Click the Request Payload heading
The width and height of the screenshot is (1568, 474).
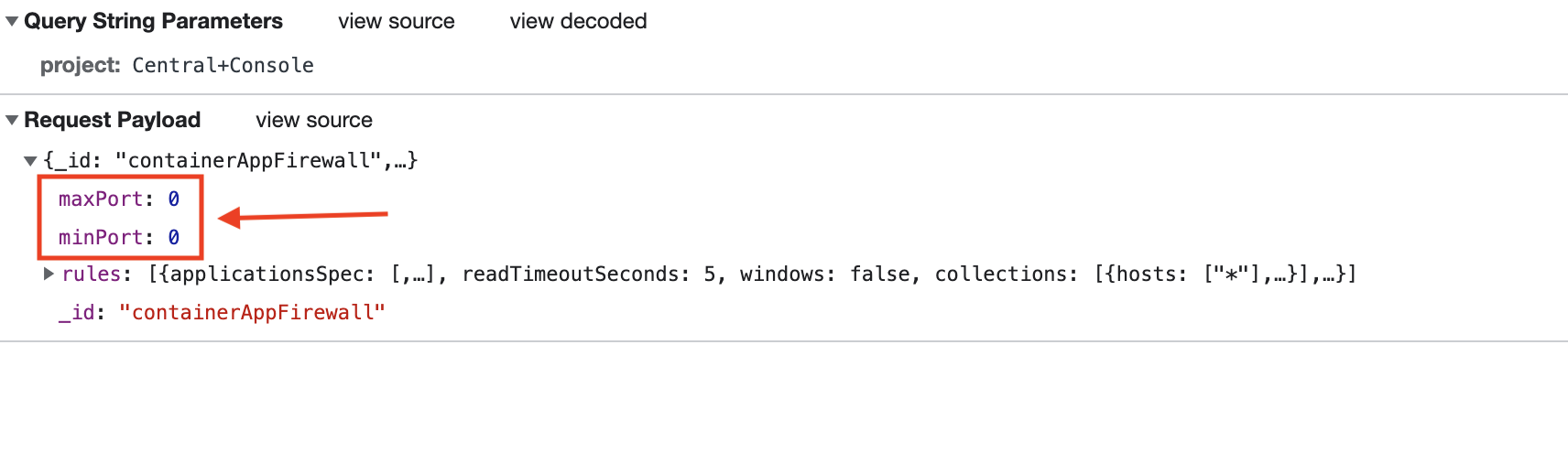[112, 120]
